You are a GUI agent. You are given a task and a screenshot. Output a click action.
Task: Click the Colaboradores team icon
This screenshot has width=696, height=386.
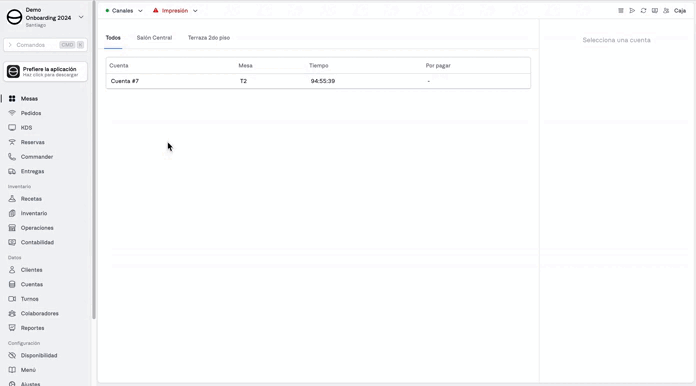point(12,313)
